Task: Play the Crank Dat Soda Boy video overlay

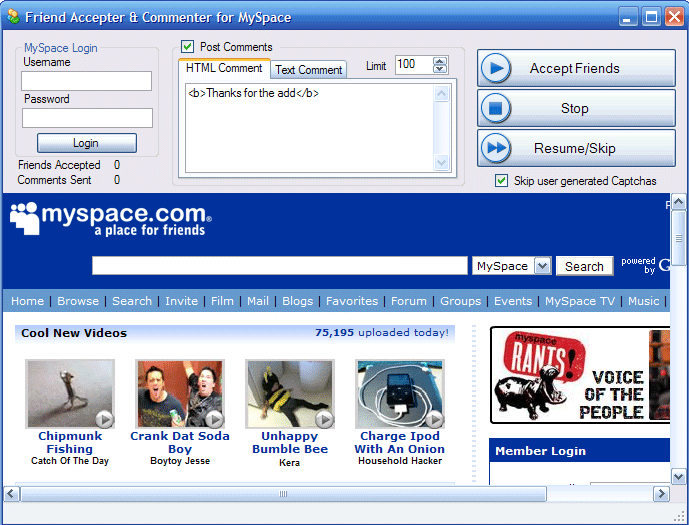Action: 215,420
